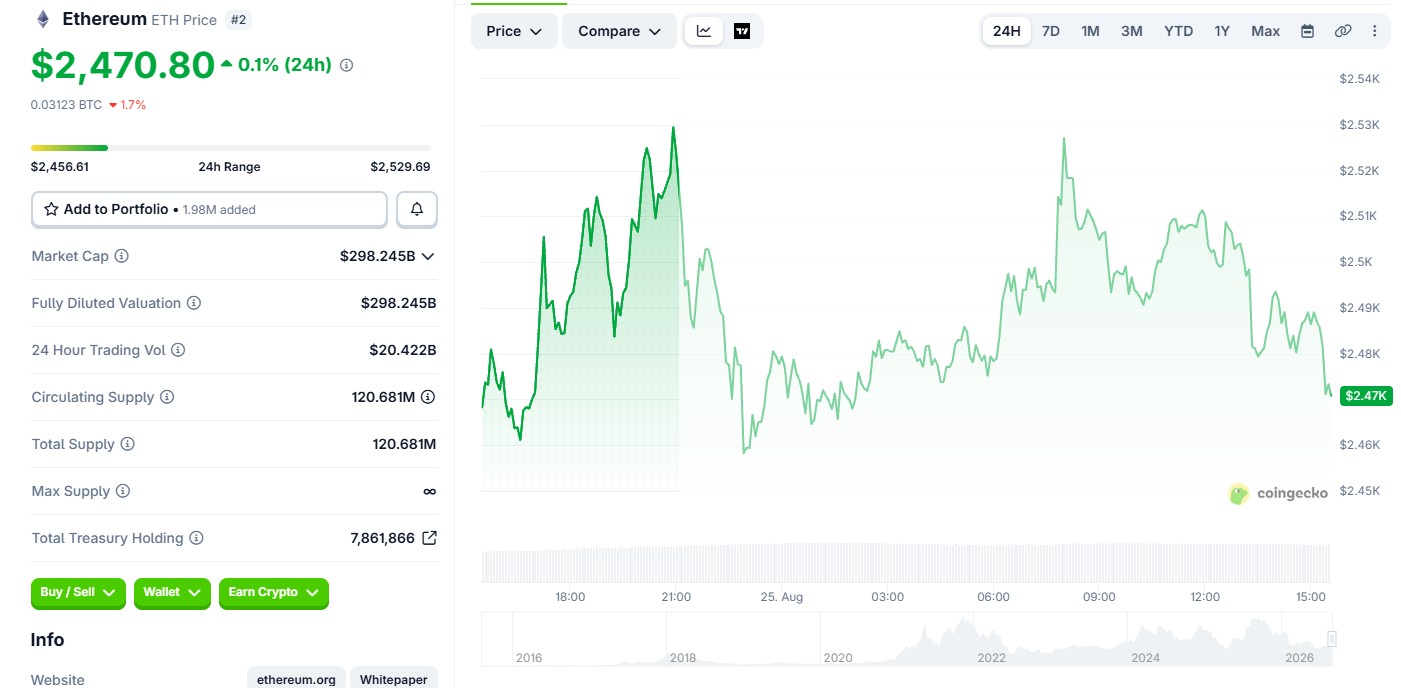This screenshot has height=688, width=1401.
Task: Open Market Cap info tooltip icon
Action: (x=121, y=256)
